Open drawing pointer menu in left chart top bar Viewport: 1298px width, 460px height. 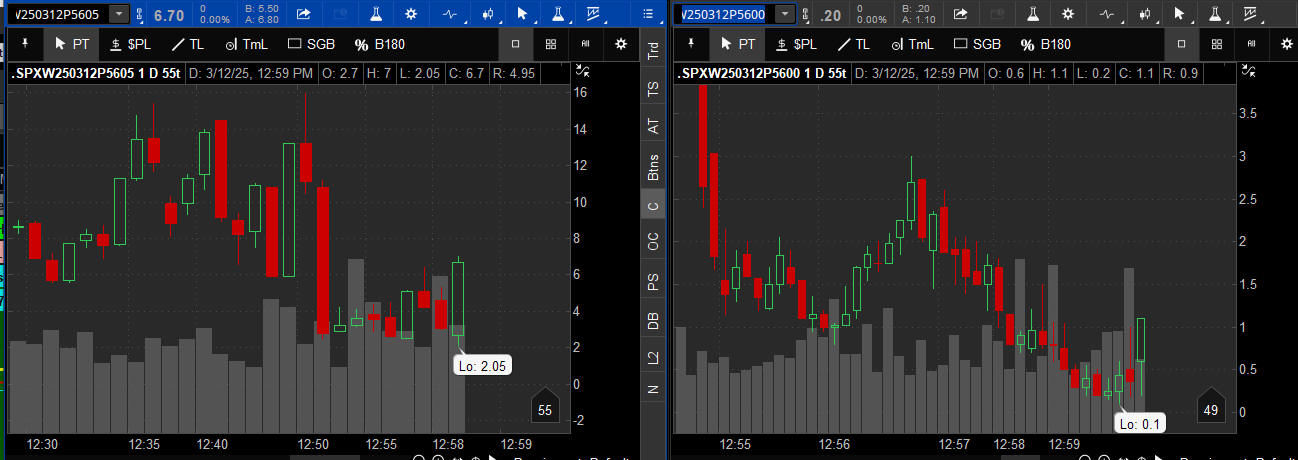click(523, 14)
